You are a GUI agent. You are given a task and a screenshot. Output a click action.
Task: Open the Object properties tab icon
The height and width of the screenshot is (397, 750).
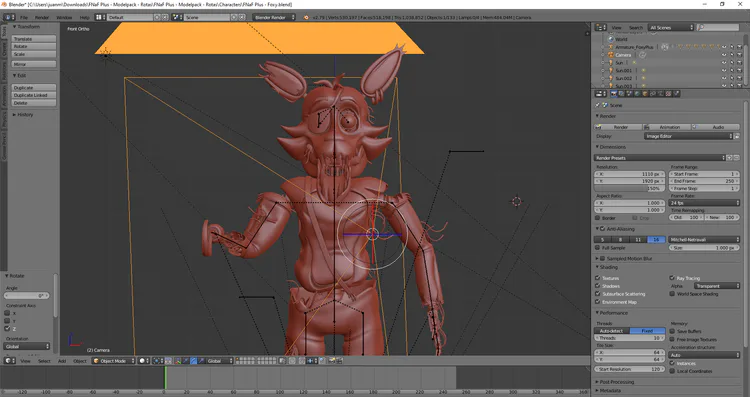tap(645, 94)
